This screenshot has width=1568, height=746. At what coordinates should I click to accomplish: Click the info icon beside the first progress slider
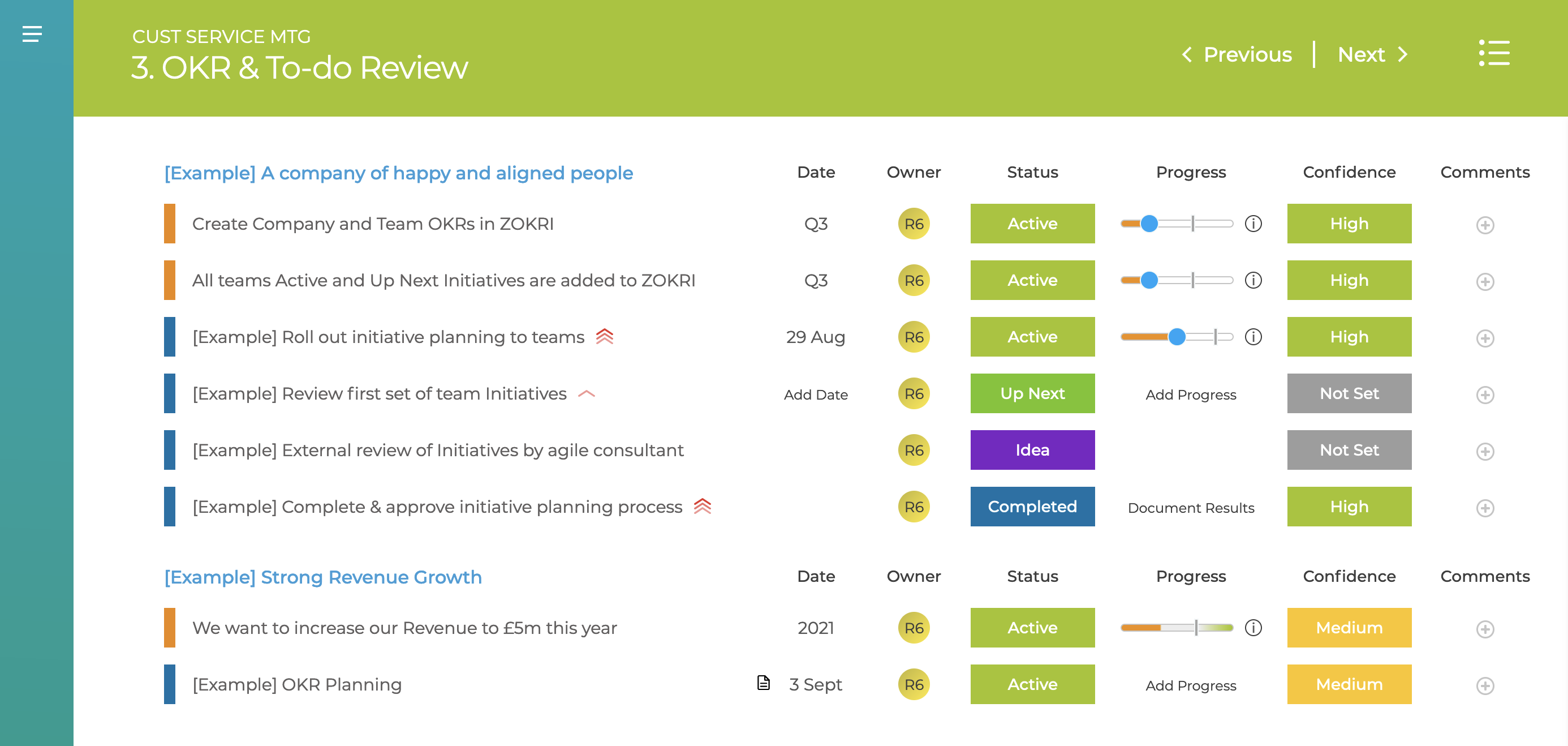1254,224
